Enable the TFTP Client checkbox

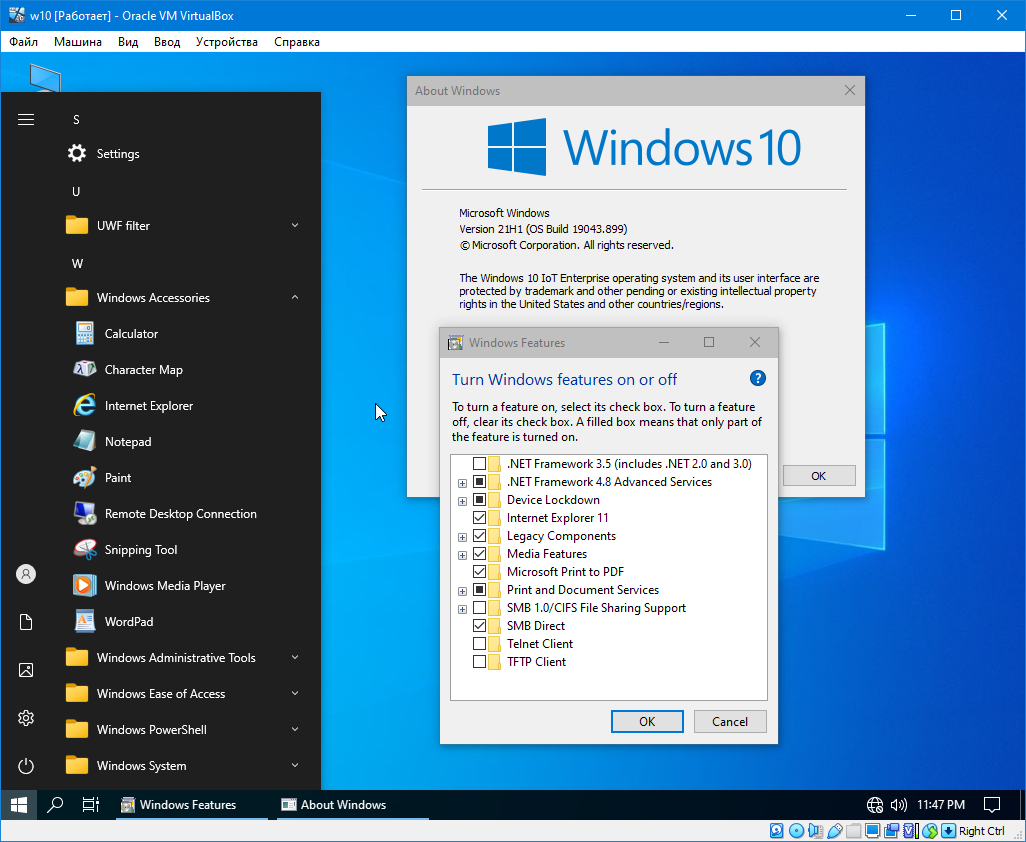pos(480,661)
